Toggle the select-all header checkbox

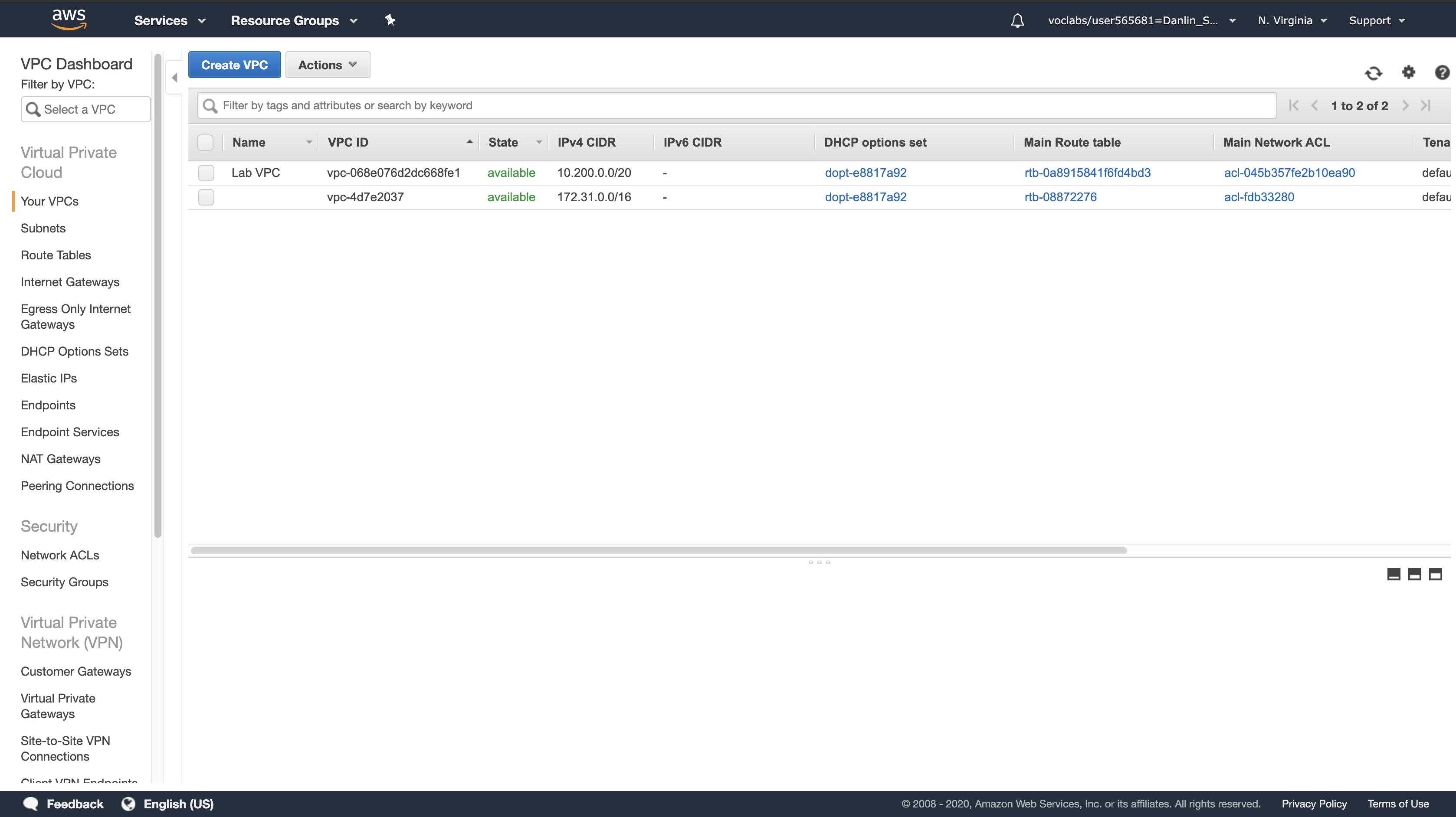(205, 142)
